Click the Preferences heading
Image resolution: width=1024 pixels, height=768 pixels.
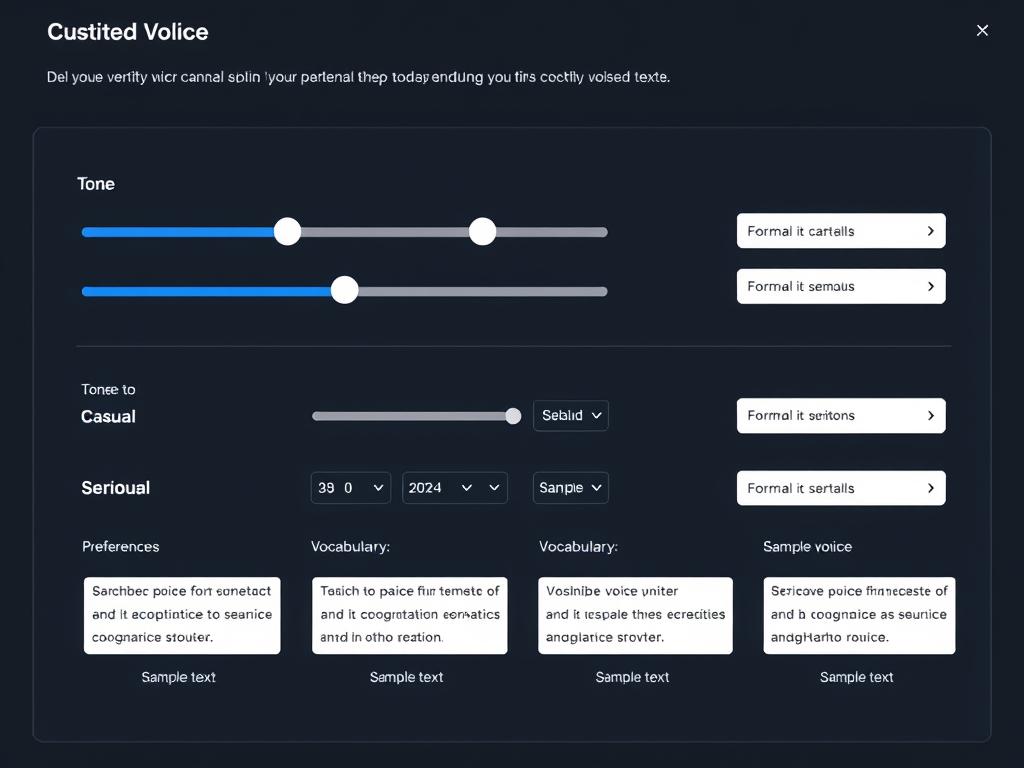pyautogui.click(x=121, y=547)
